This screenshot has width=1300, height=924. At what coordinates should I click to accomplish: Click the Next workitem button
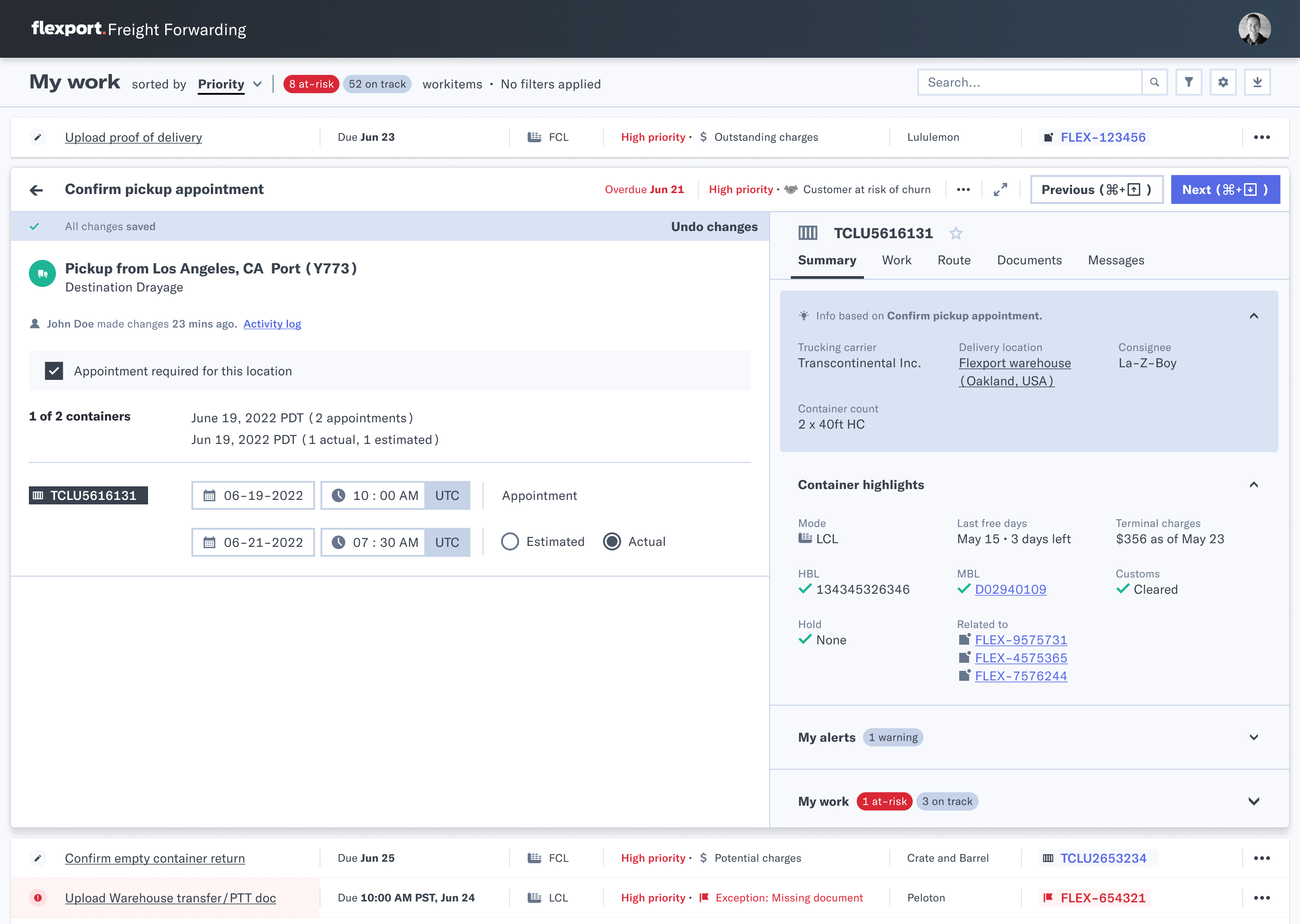1226,189
